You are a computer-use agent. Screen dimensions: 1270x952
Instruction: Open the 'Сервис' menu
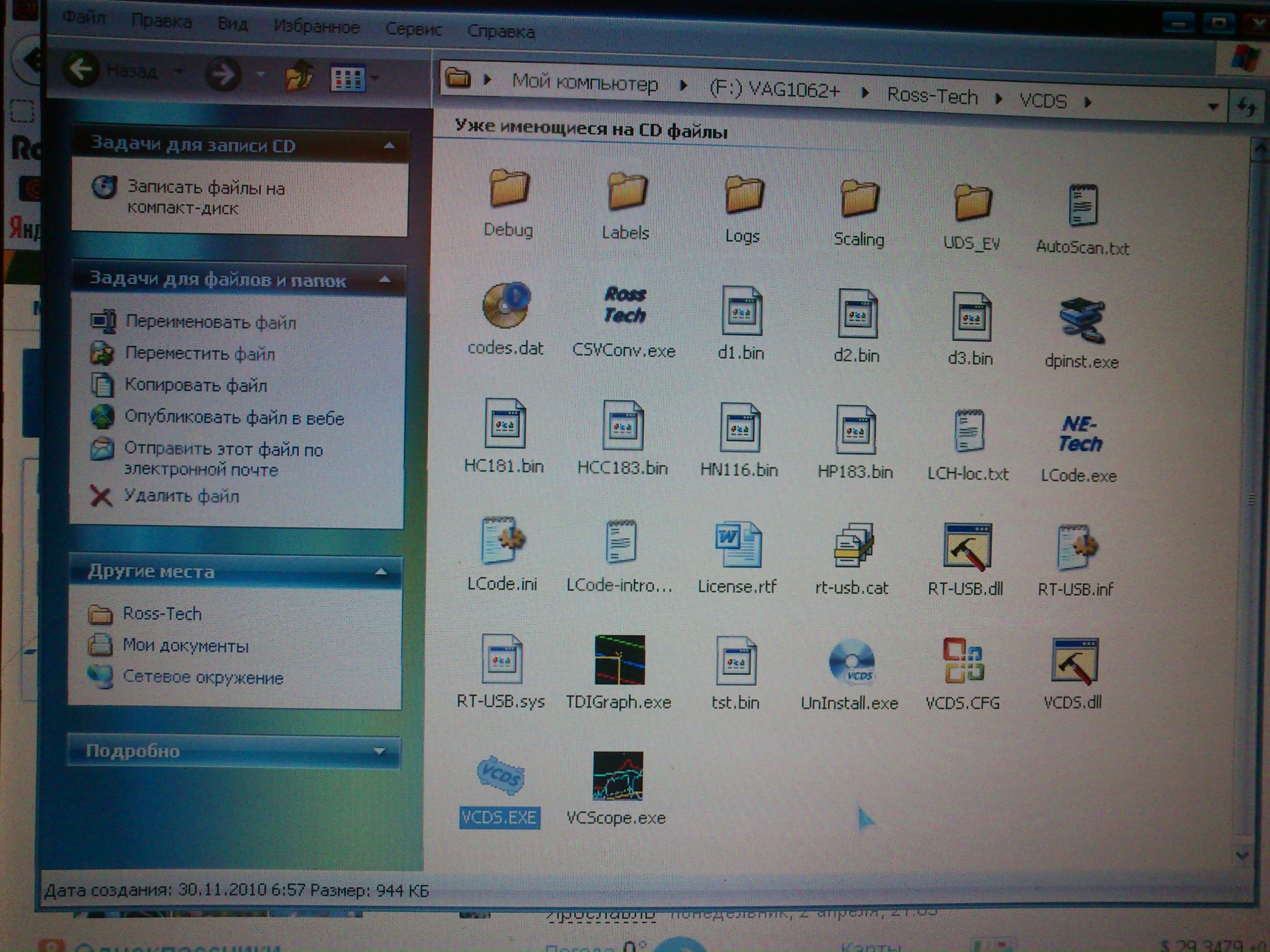pyautogui.click(x=413, y=29)
